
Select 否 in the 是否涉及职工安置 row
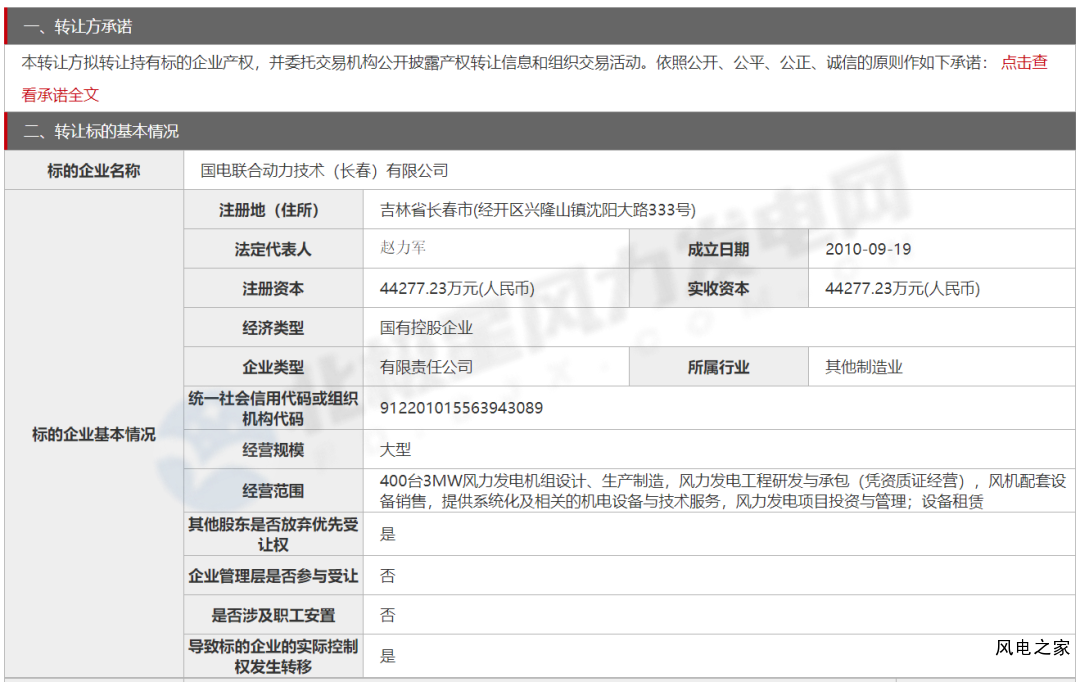(388, 615)
